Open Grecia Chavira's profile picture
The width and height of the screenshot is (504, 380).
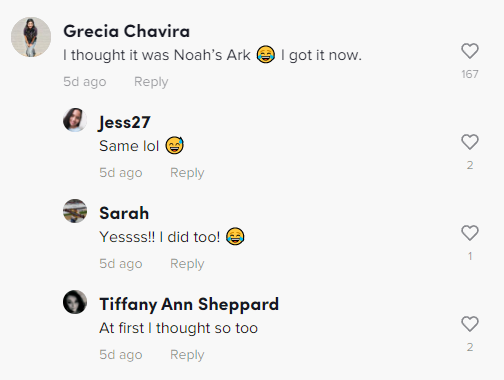click(x=31, y=37)
